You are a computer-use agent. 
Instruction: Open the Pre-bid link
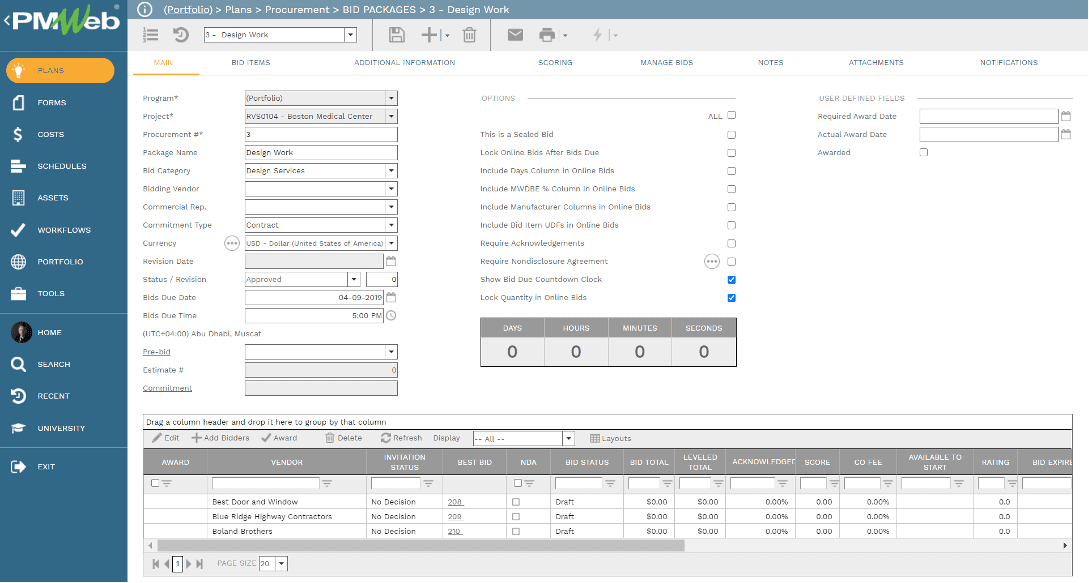pos(156,351)
